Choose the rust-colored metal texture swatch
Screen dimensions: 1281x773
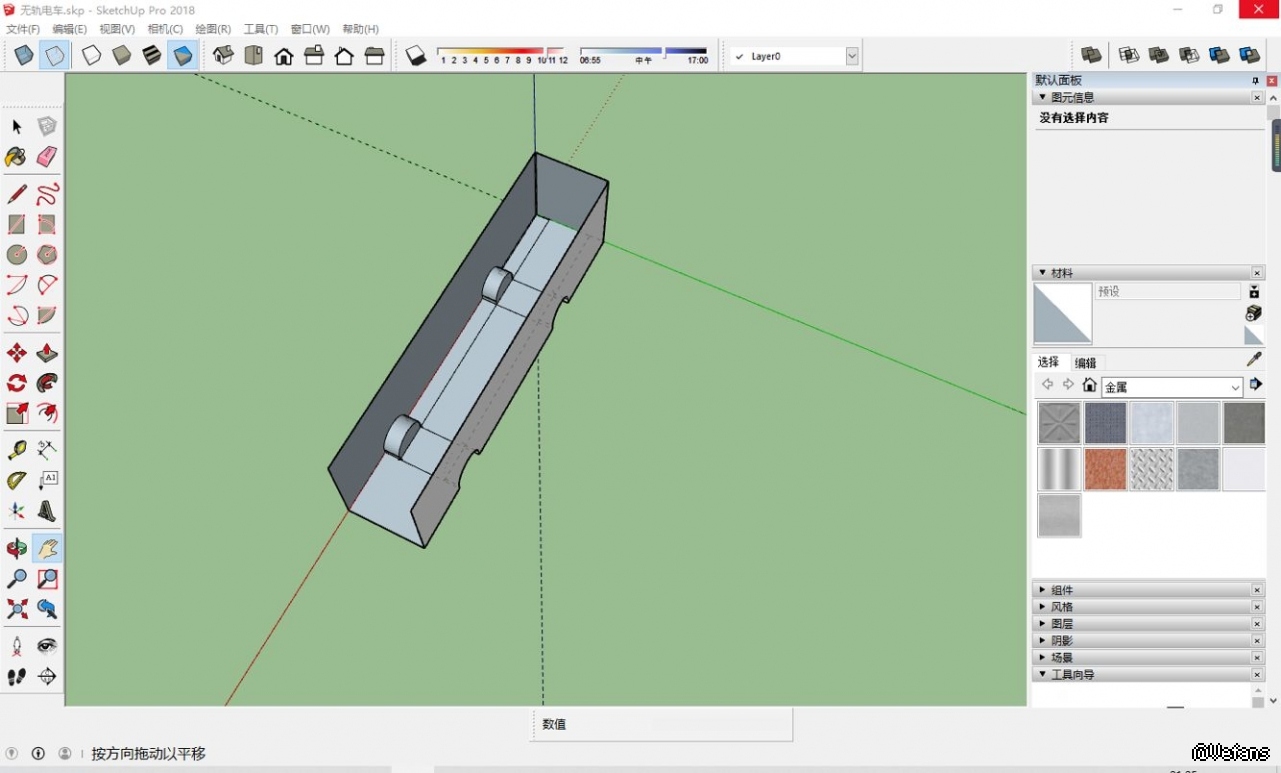click(x=1105, y=469)
